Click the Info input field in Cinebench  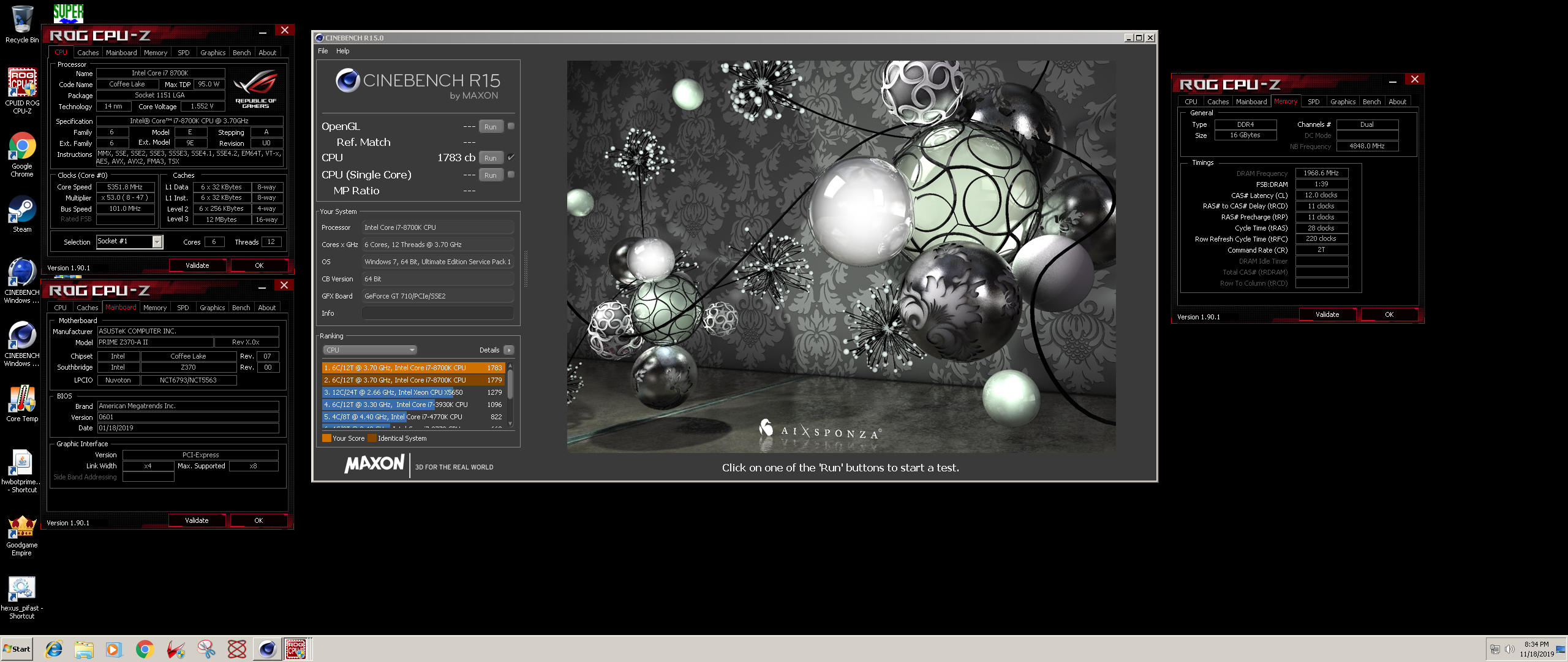[x=437, y=313]
